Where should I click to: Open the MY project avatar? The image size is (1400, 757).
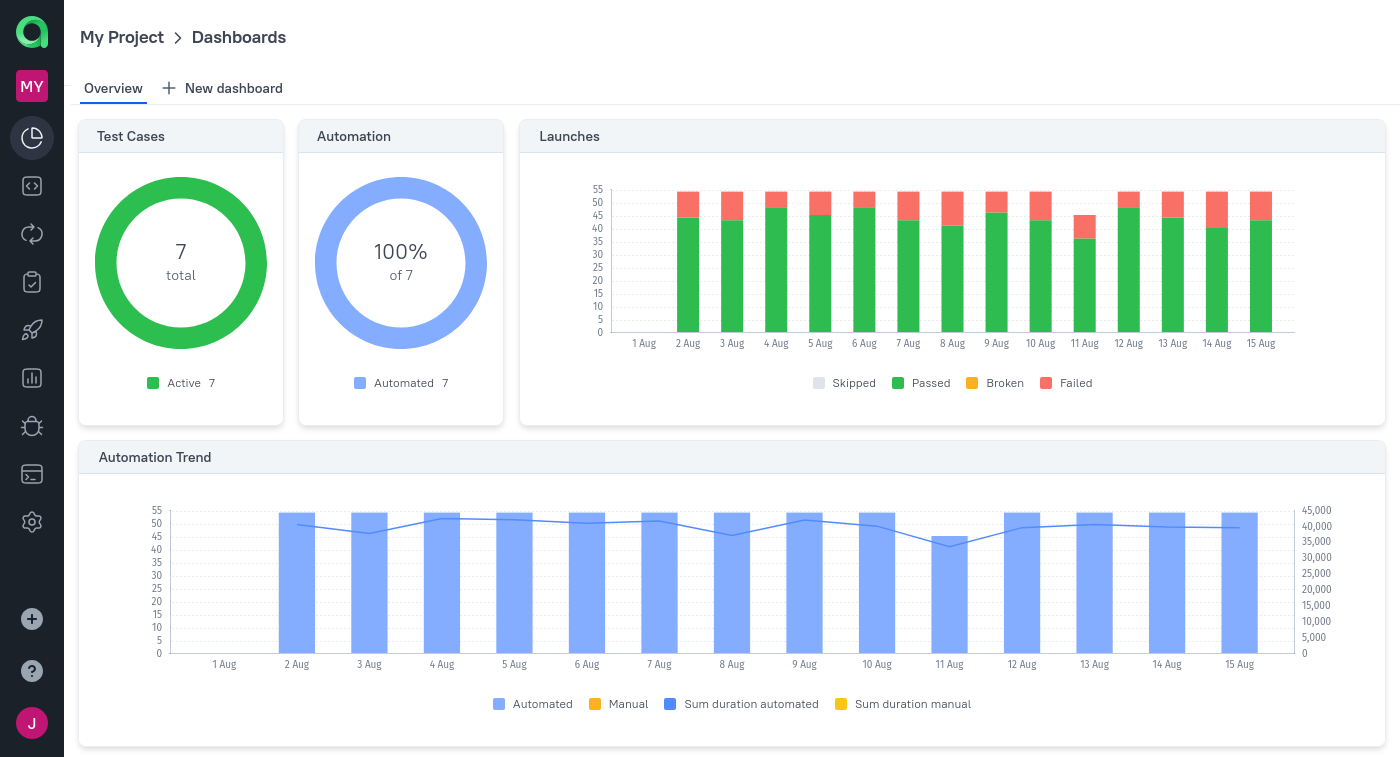(32, 86)
